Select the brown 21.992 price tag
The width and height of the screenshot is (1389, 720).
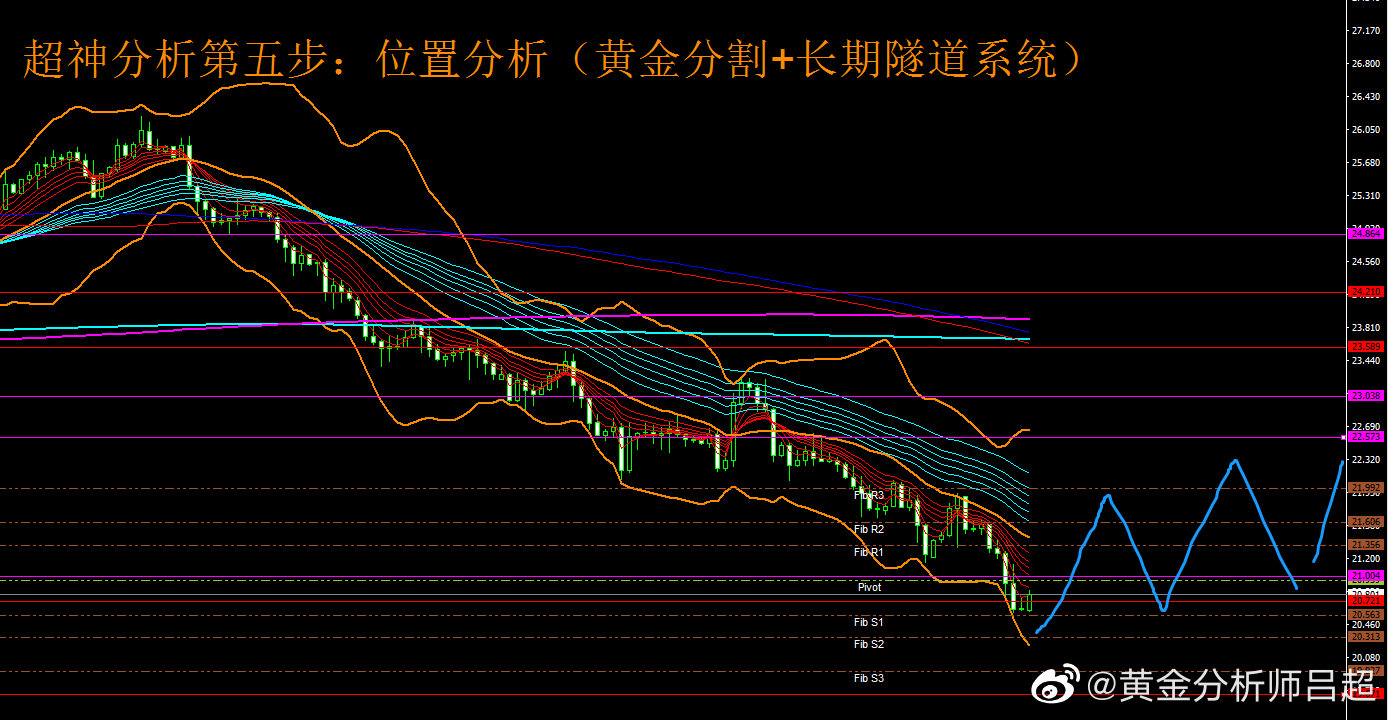(1365, 488)
